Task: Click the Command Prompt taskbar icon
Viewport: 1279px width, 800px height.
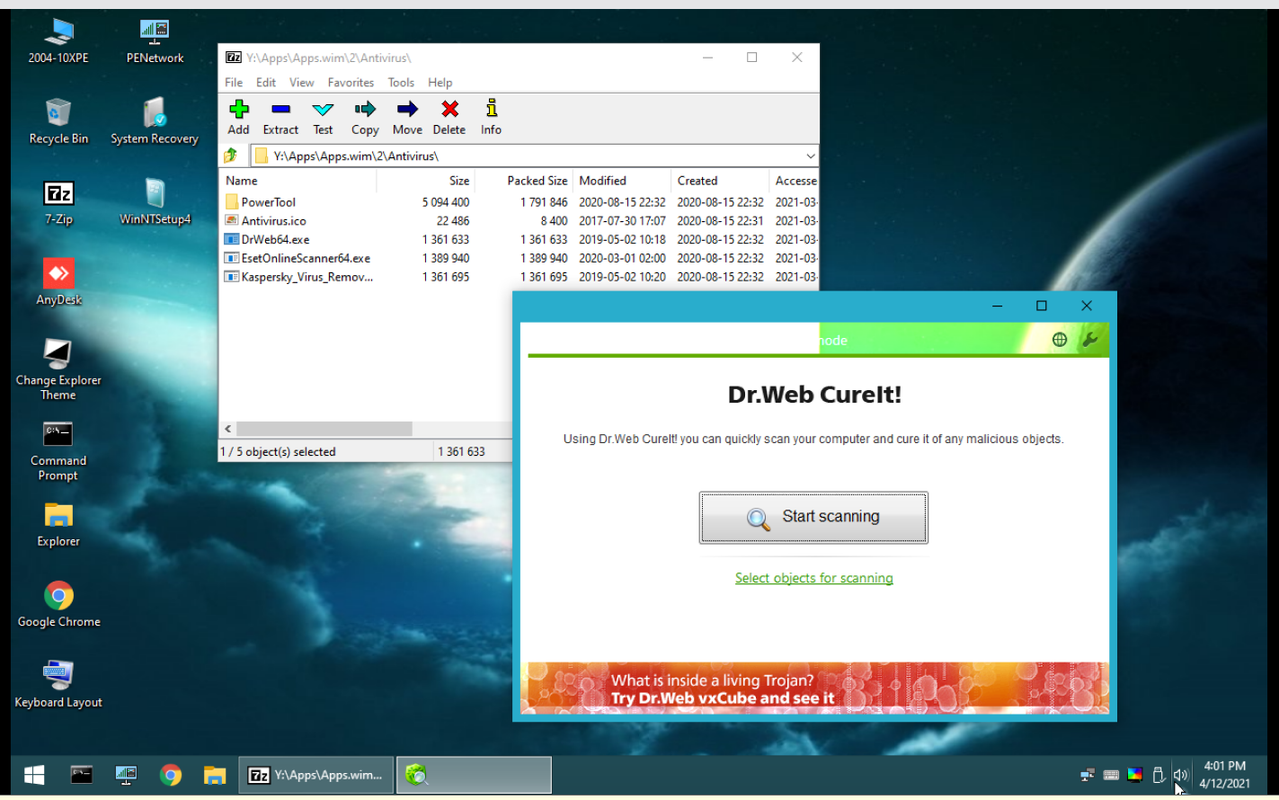Action: pyautogui.click(x=81, y=775)
